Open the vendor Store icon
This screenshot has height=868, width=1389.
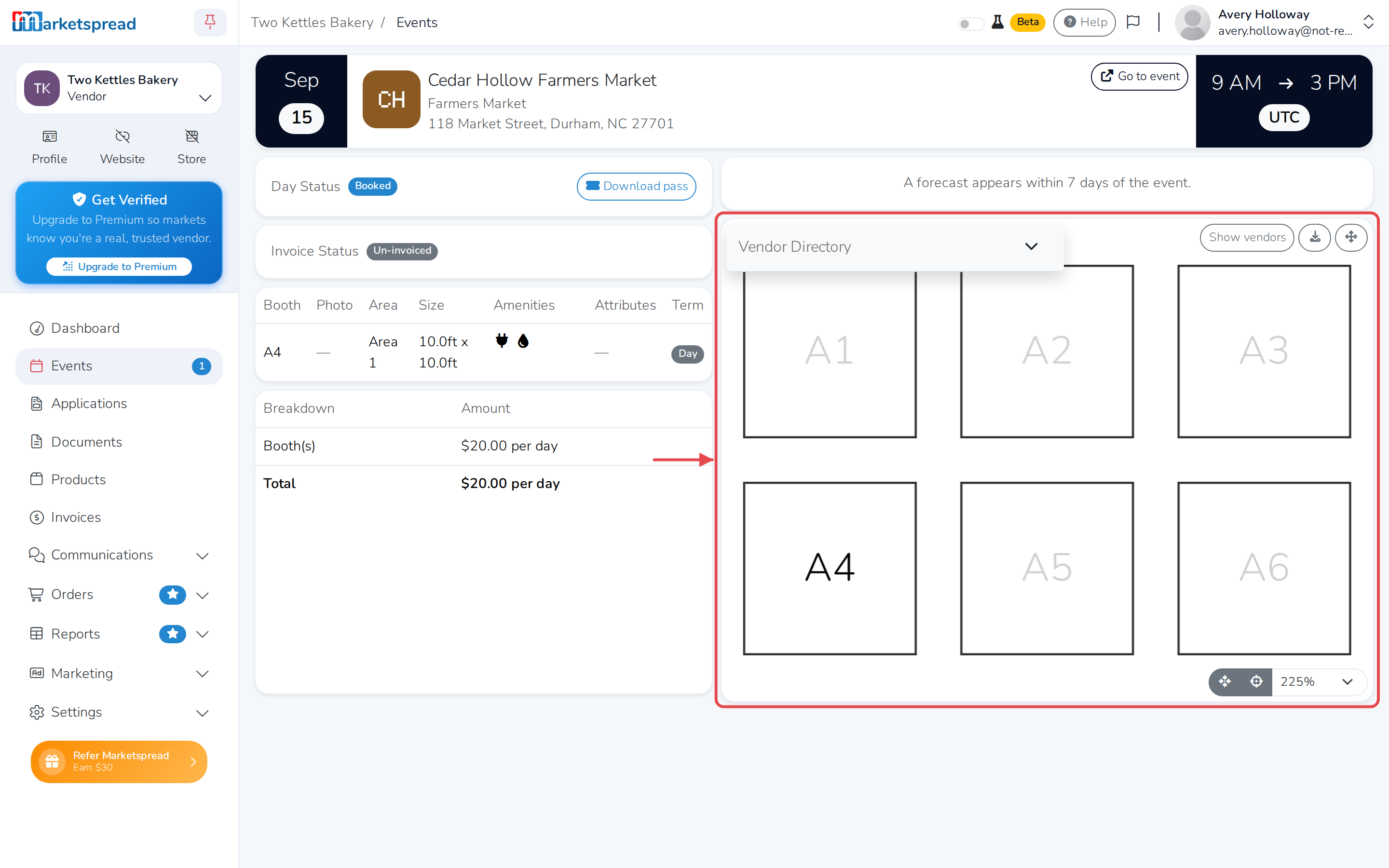pos(191,147)
